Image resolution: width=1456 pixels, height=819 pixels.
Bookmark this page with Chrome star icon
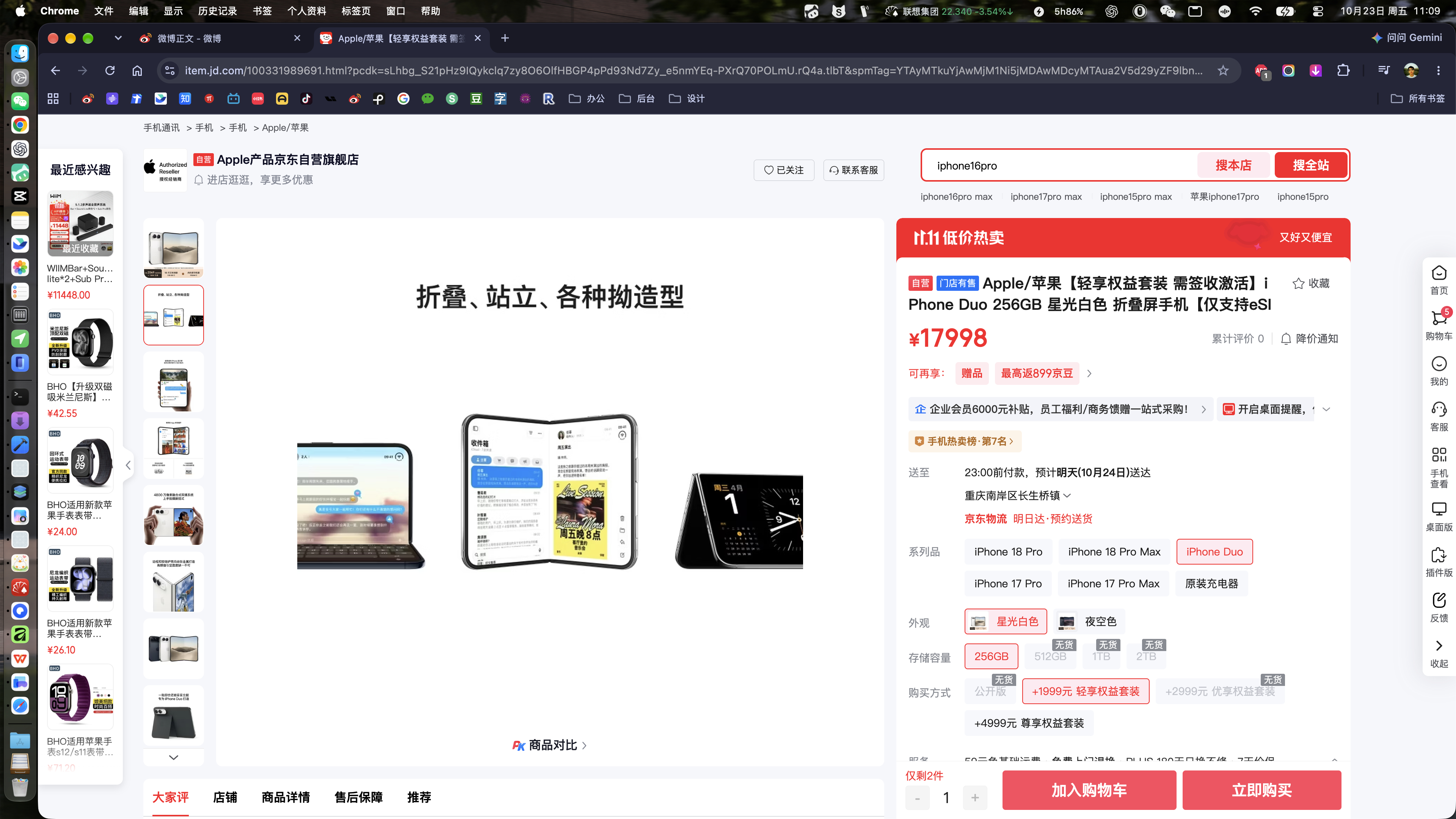pos(1222,71)
